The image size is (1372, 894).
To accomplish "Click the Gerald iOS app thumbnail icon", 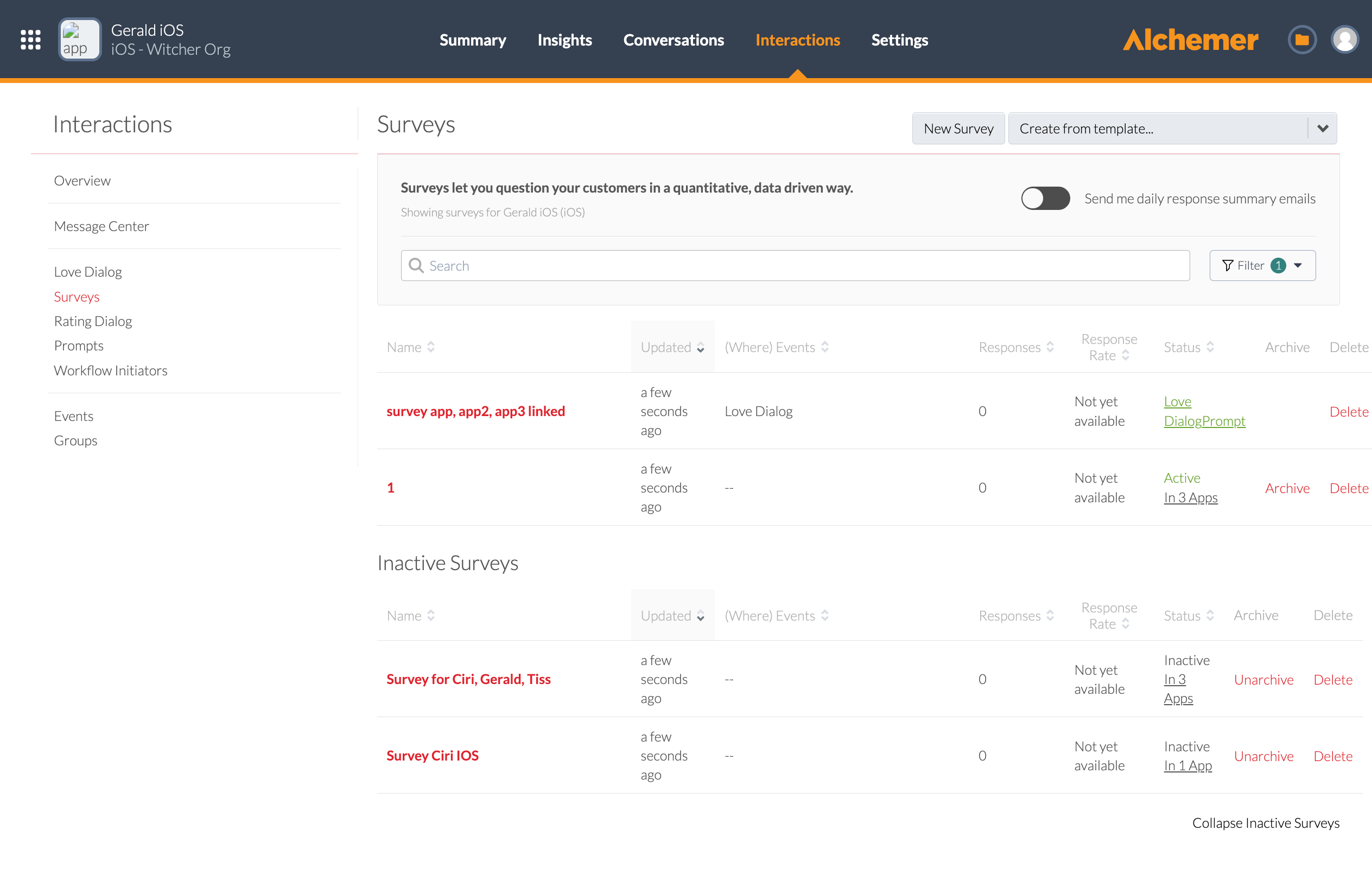I will [80, 40].
